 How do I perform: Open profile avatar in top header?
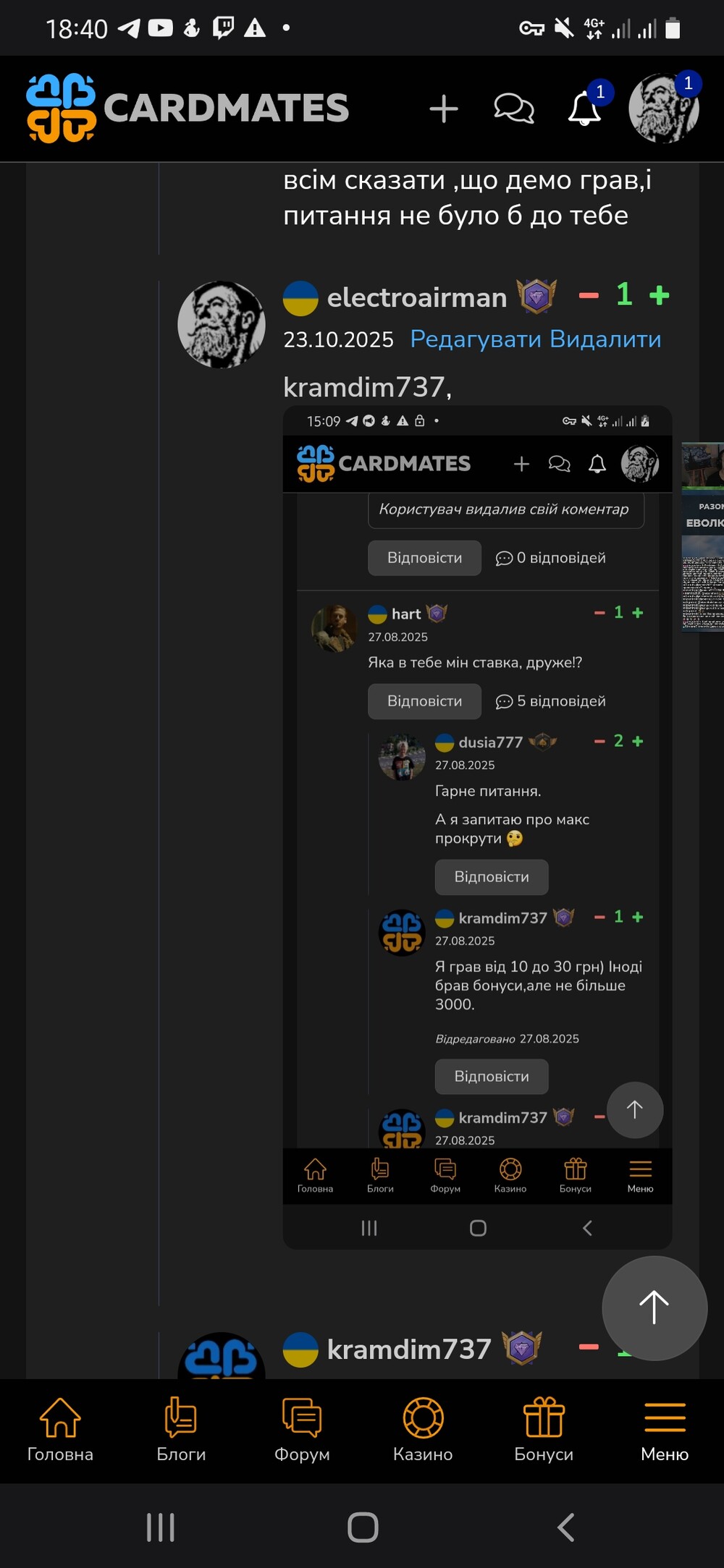[663, 109]
